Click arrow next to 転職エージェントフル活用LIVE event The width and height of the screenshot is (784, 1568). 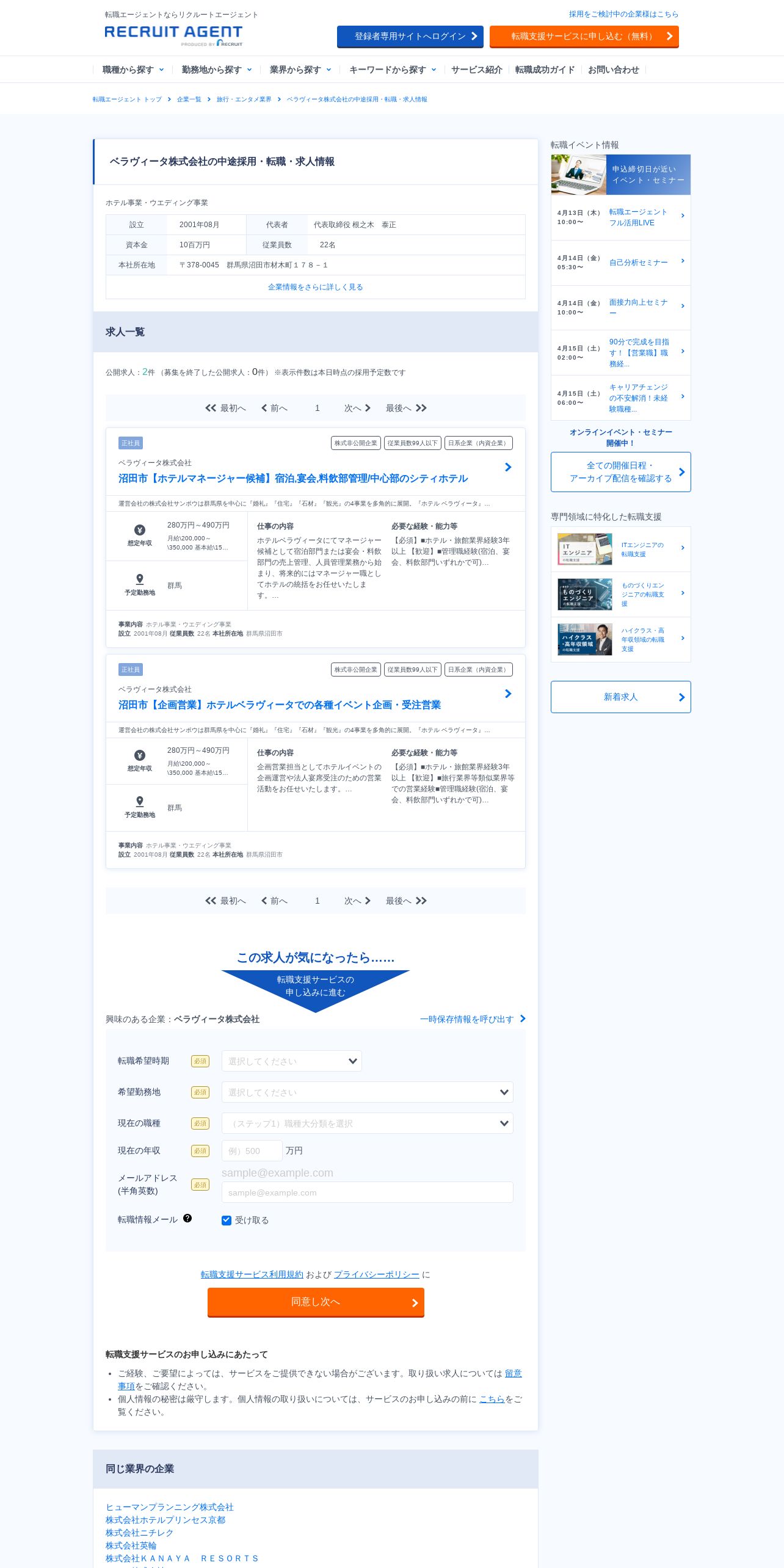[683, 216]
